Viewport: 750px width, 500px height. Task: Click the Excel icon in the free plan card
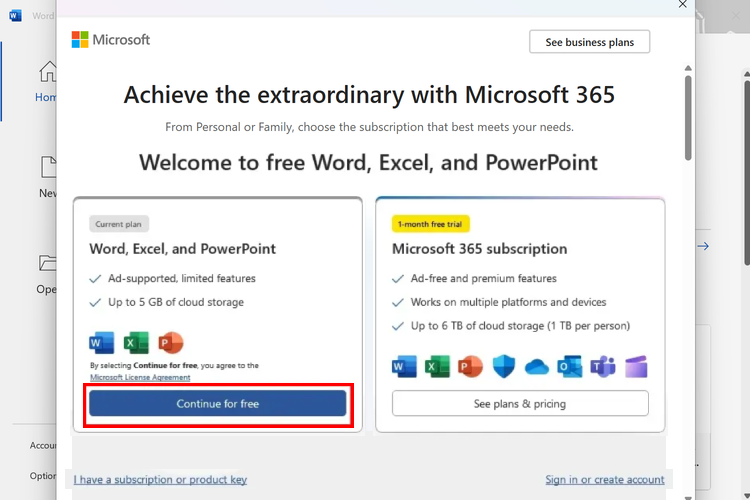(x=136, y=343)
